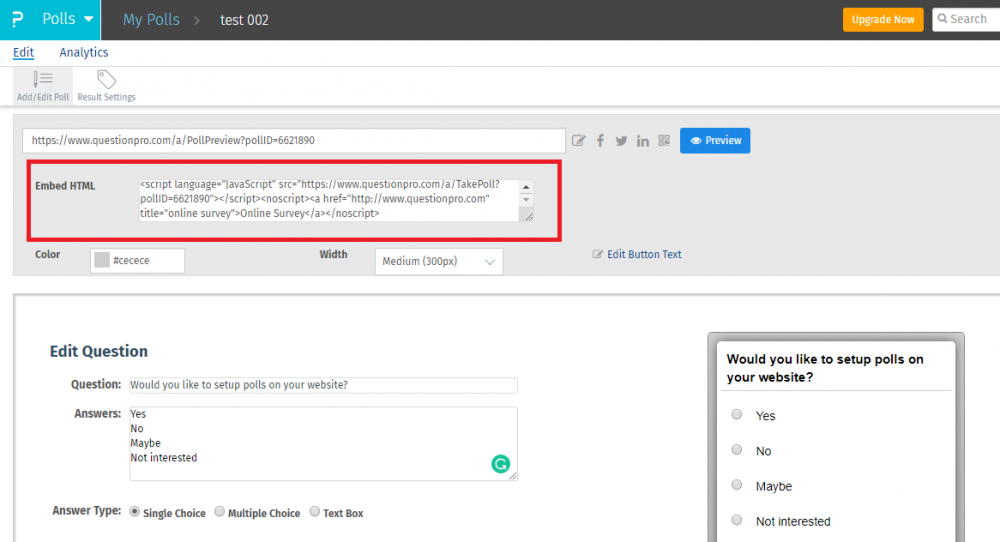Choose Maybe in the poll preview
This screenshot has width=1000, height=542.
737,486
